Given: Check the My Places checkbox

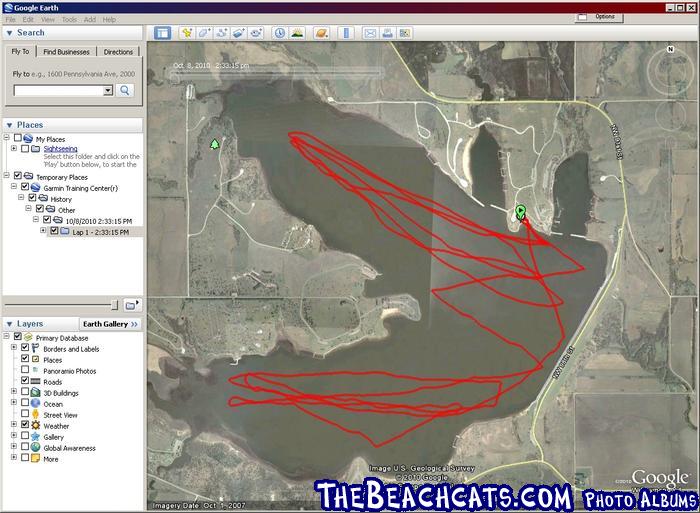Looking at the screenshot, I should point(18,138).
